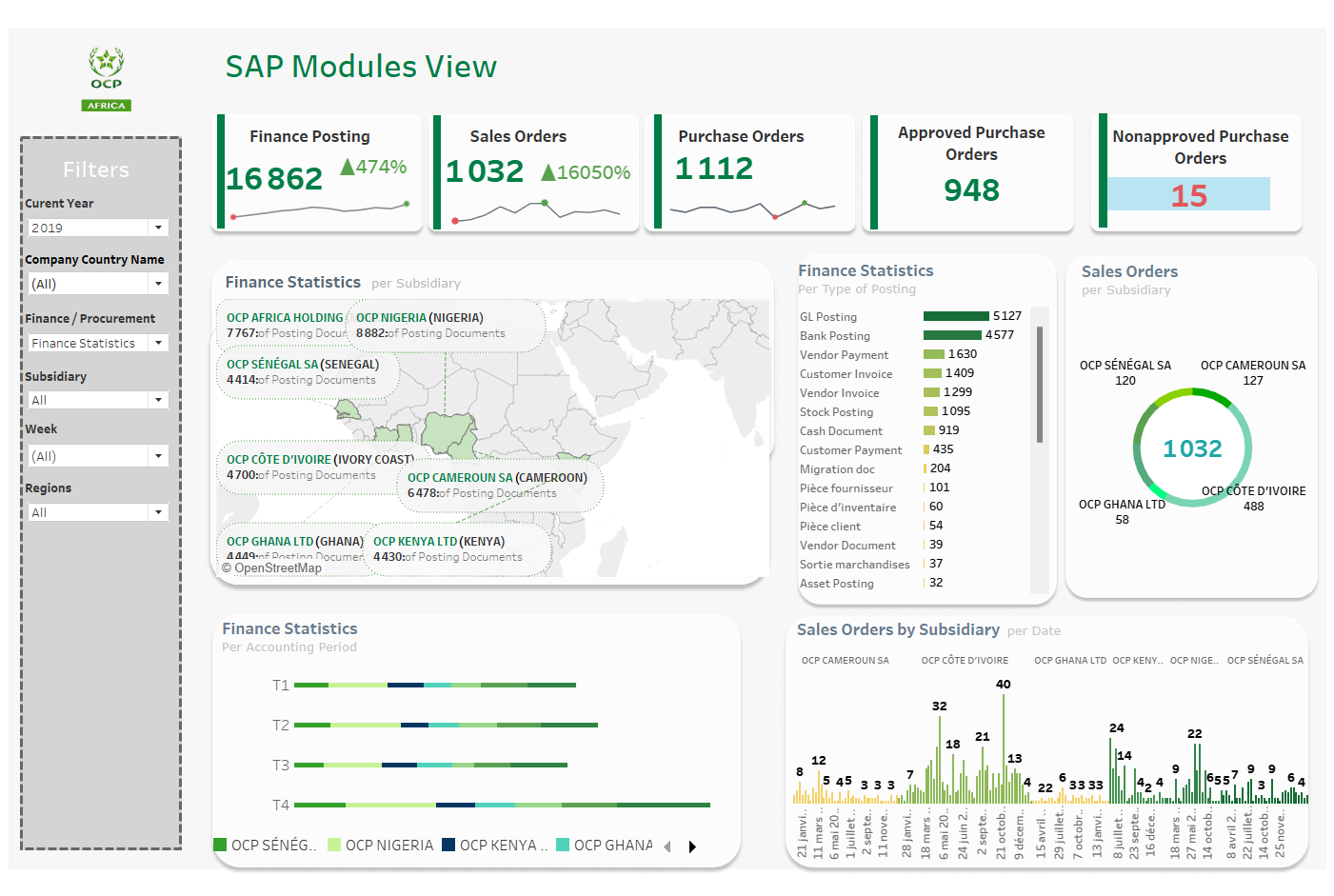1334x896 pixels.
Task: Select the Finance Posting KPI value 16 862
Action: [274, 178]
